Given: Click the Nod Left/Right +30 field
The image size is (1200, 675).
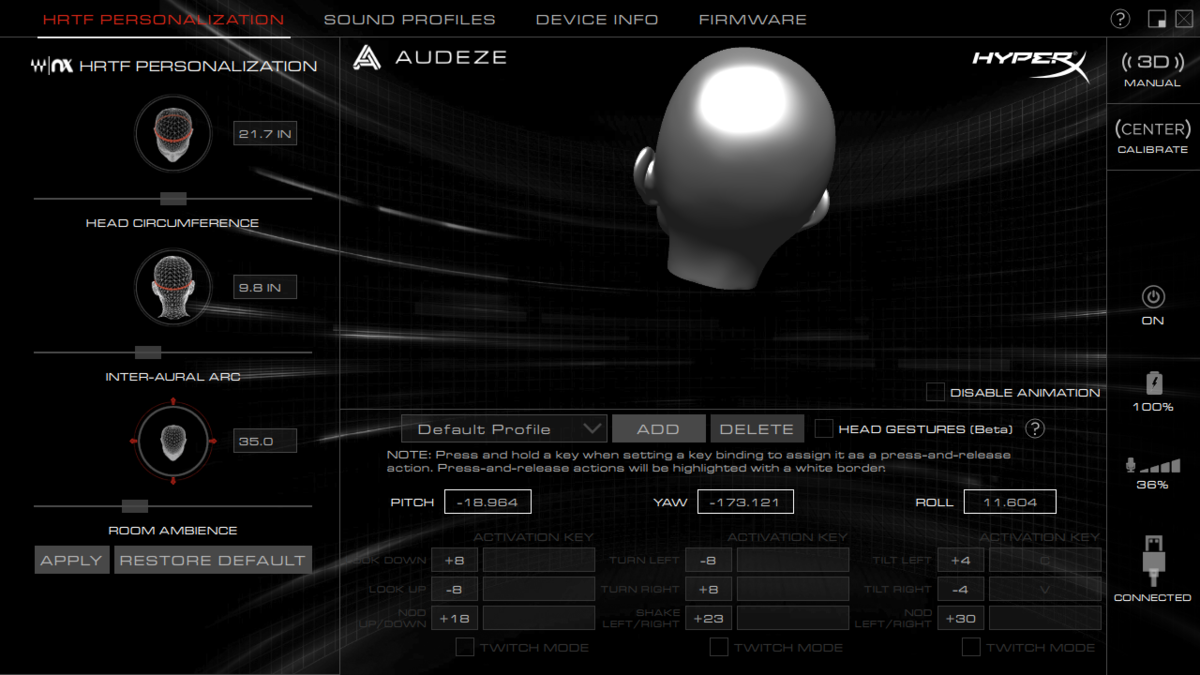Looking at the screenshot, I should pos(960,618).
